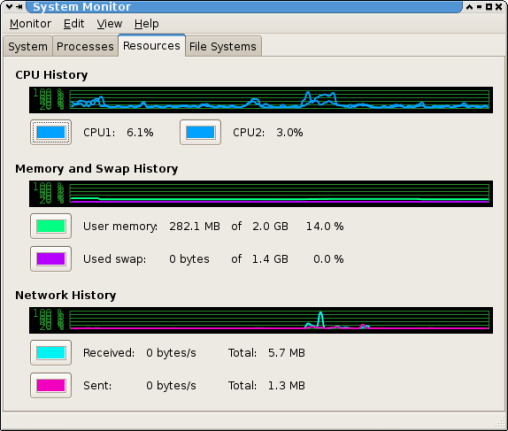Viewport: 508px width, 431px height.
Task: Change the Received network color
Action: (51, 353)
